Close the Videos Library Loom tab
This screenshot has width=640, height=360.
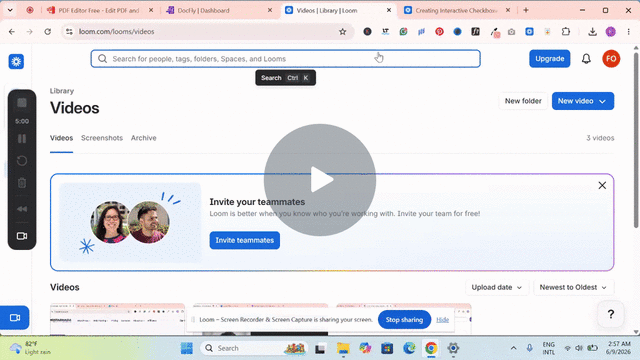(x=389, y=10)
